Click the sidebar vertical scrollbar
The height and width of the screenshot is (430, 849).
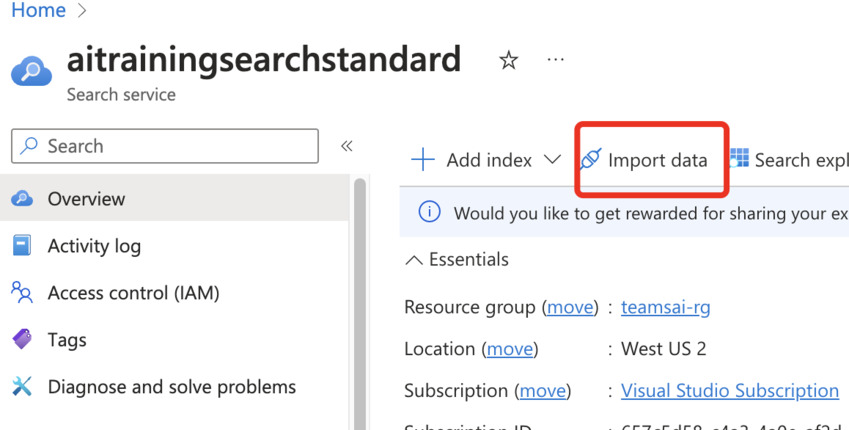[x=360, y=303]
